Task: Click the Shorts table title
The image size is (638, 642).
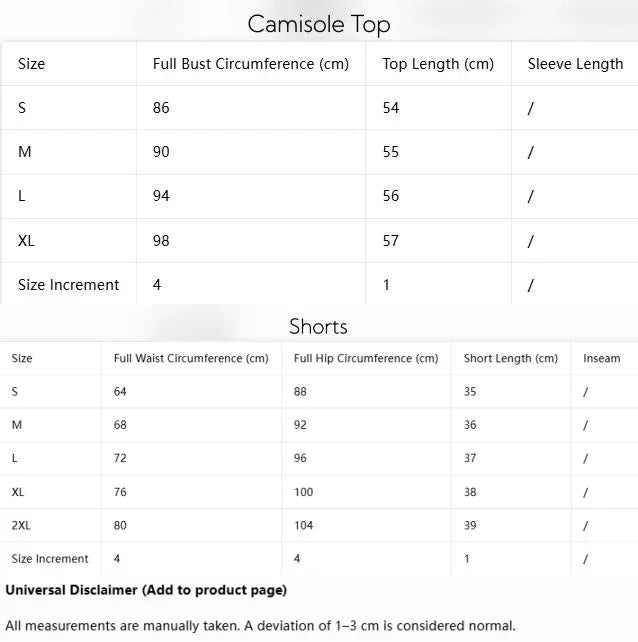Action: [x=318, y=327]
